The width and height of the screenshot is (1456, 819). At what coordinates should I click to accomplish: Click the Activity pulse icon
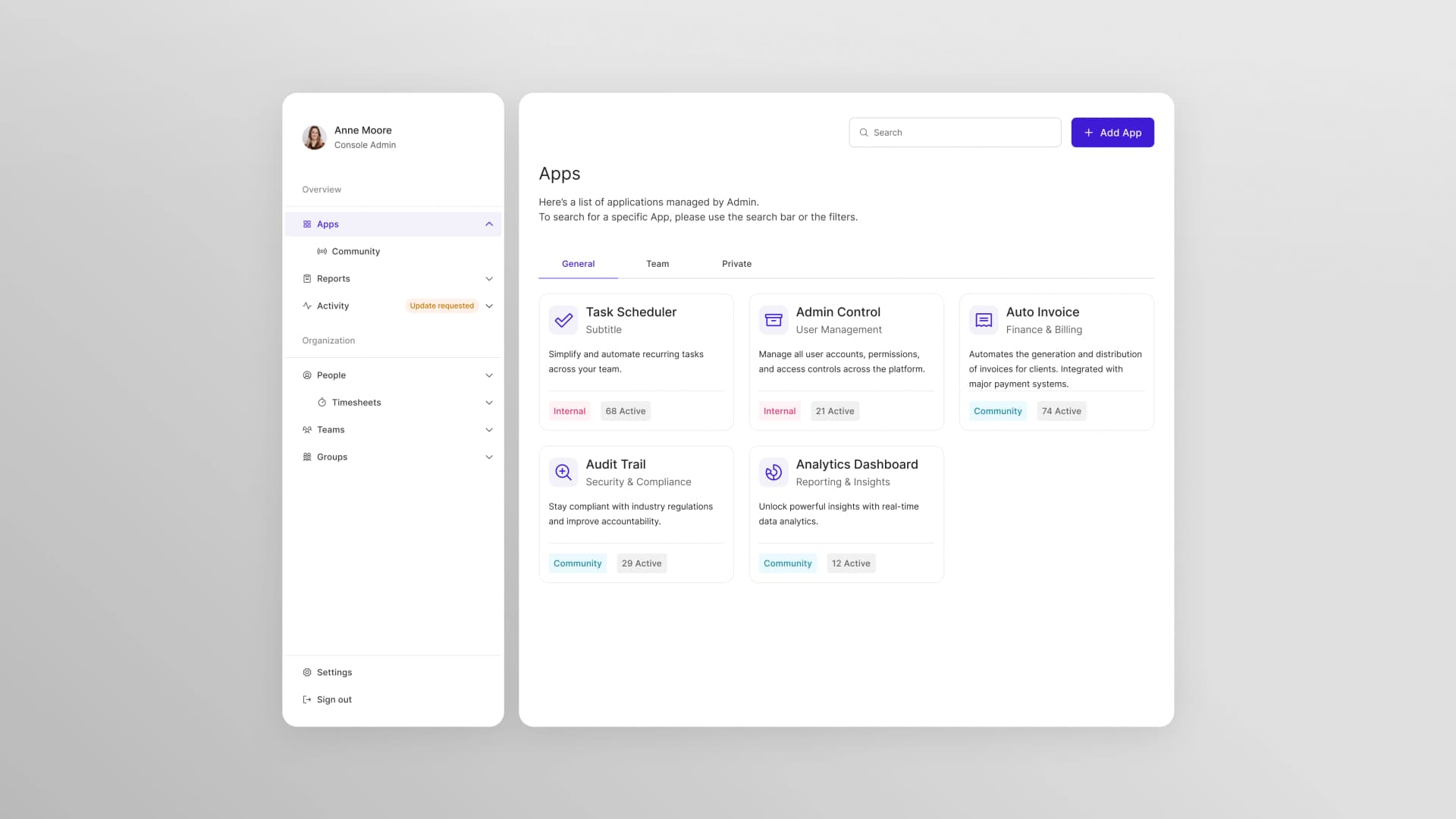click(x=307, y=306)
